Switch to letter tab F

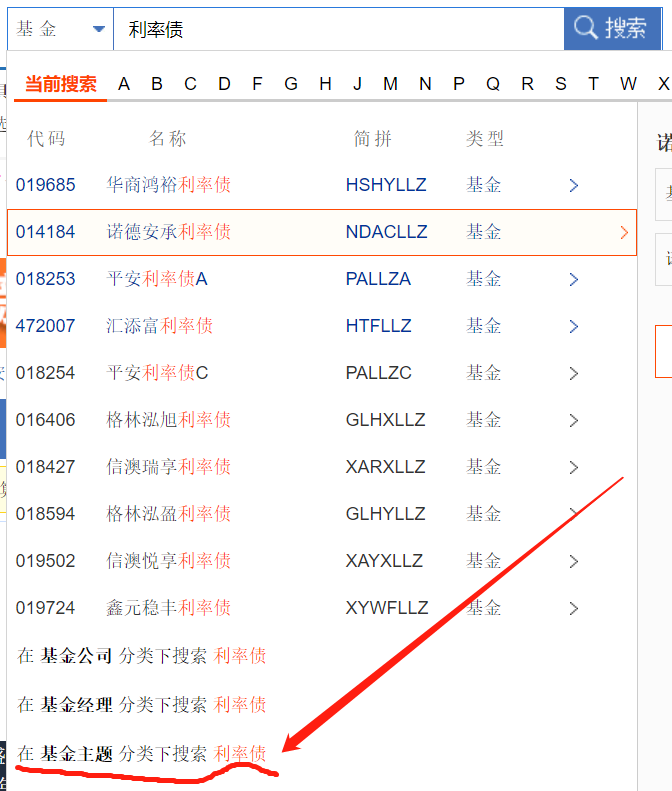(257, 84)
